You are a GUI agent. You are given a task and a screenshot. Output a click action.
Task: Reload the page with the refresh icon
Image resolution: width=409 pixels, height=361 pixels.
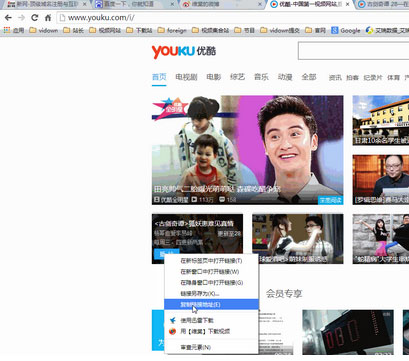[x=34, y=18]
